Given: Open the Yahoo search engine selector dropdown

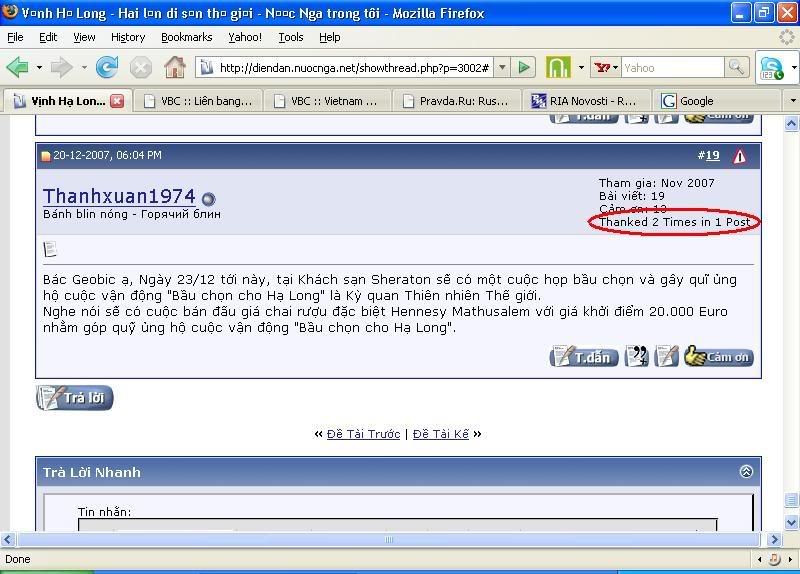Looking at the screenshot, I should coord(606,68).
